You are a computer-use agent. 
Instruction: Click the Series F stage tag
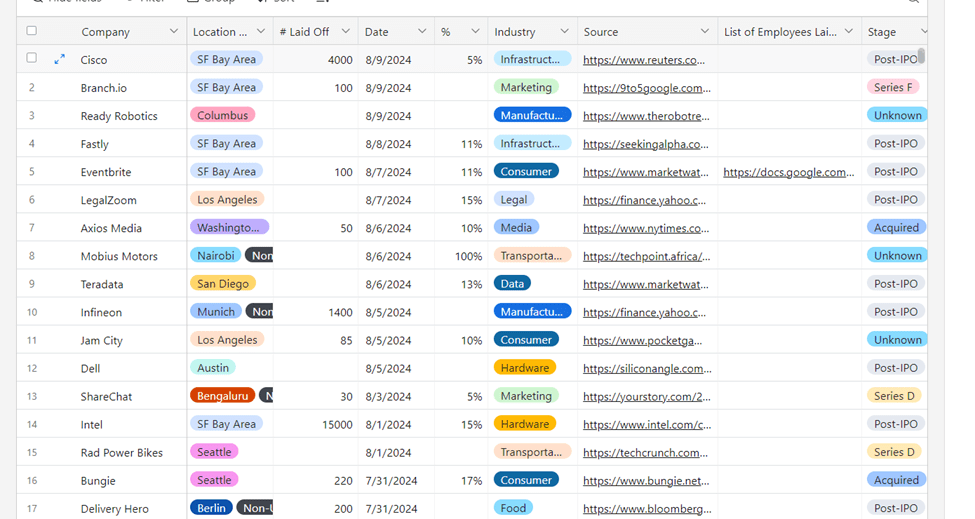pyautogui.click(x=893, y=87)
